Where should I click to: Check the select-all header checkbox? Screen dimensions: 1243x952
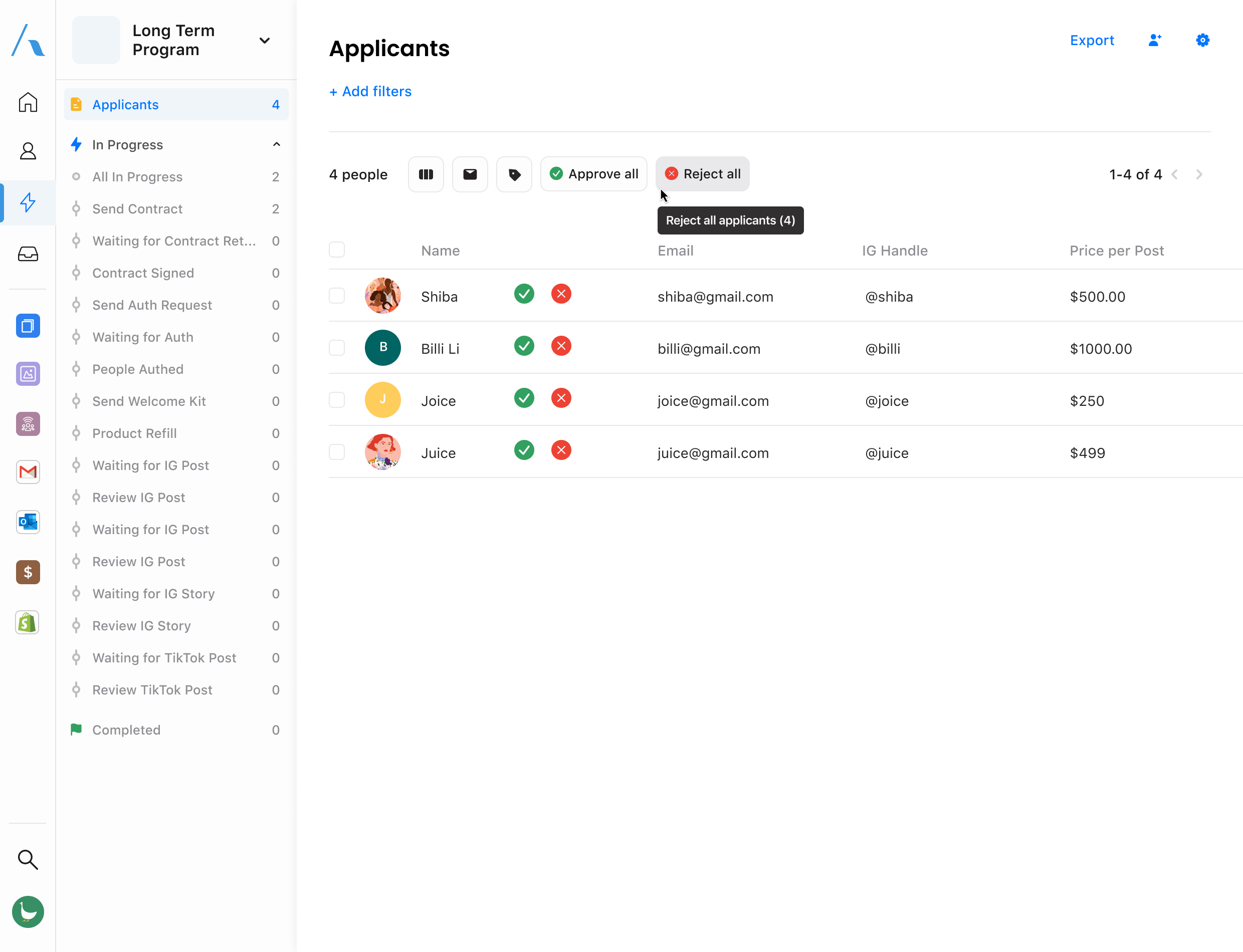(337, 250)
